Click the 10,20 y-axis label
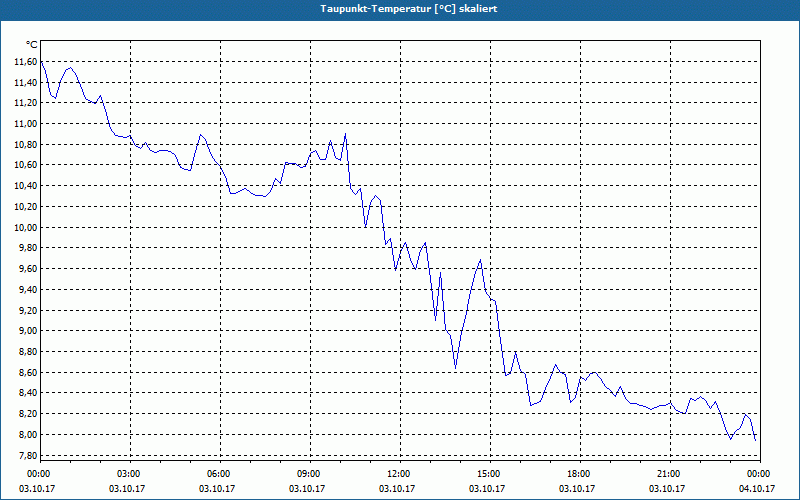Viewport: 800px width, 500px height. pyautogui.click(x=26, y=207)
